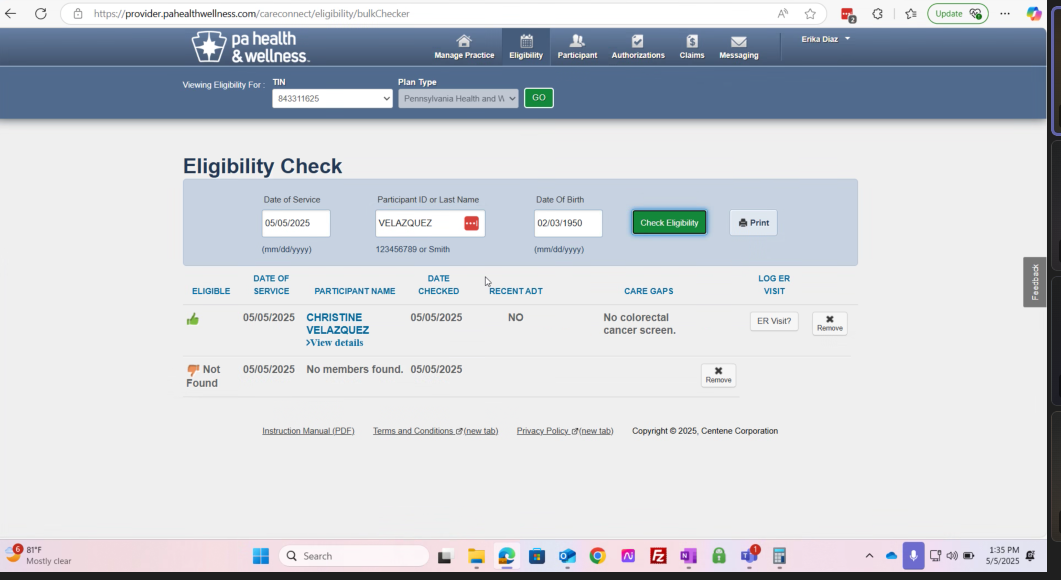Click View details for Christine Velazquez
Viewport: 1061px width, 580px height.
pos(334,342)
